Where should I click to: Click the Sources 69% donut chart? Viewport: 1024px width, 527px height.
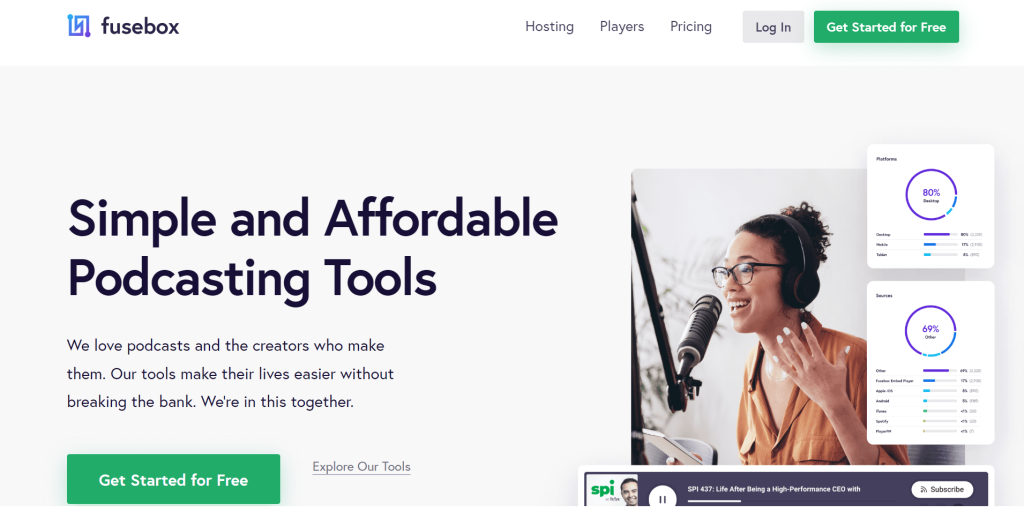[931, 331]
